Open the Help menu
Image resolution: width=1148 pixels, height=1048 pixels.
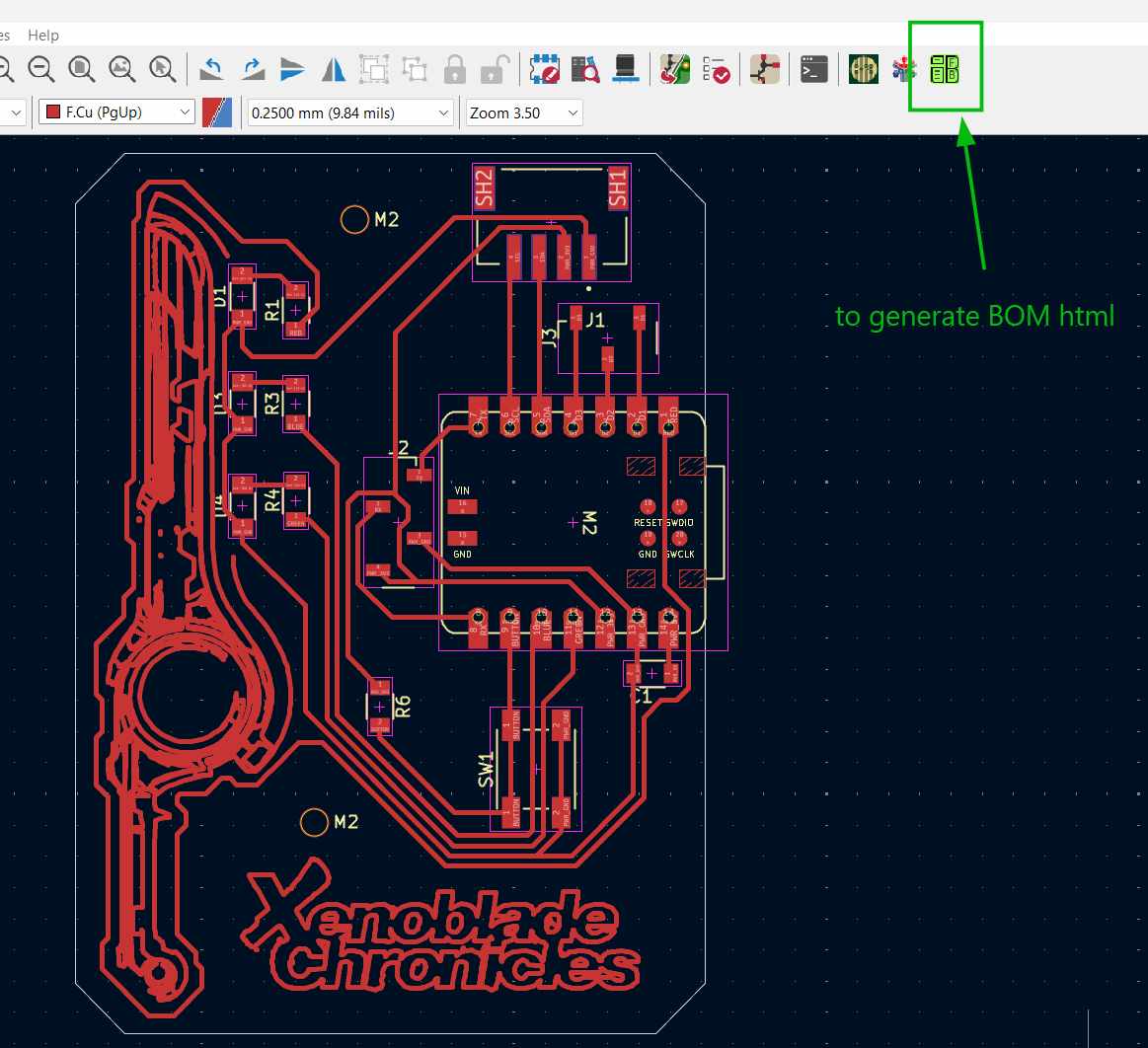[x=43, y=36]
